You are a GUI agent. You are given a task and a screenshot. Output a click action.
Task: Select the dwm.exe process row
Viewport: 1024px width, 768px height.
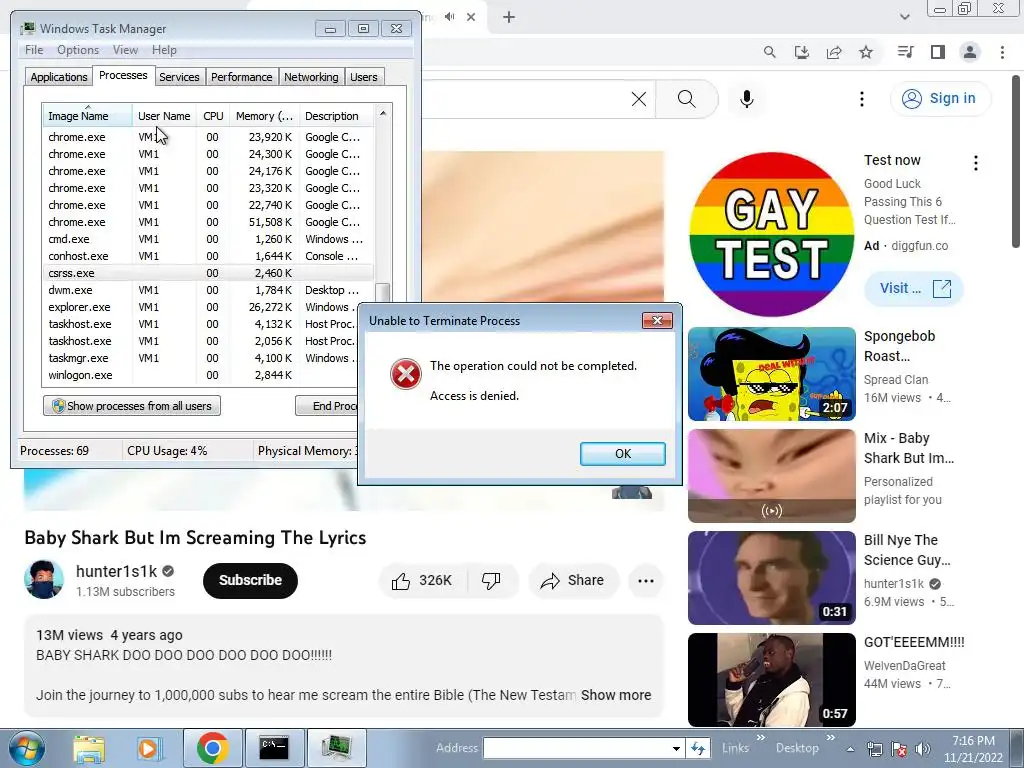209,290
